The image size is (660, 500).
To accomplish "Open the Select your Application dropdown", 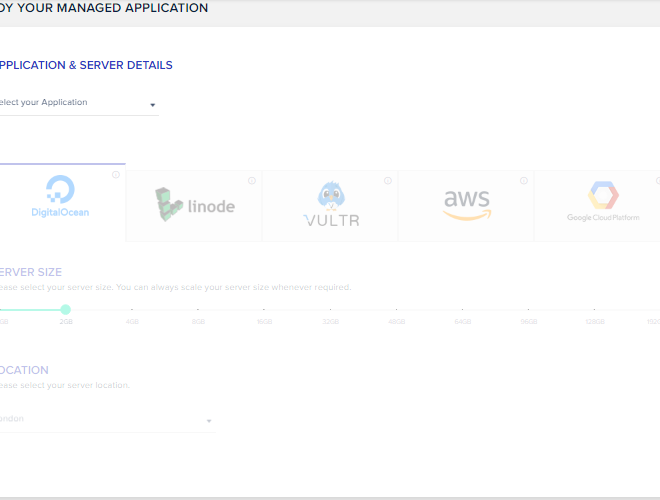I will coord(79,103).
